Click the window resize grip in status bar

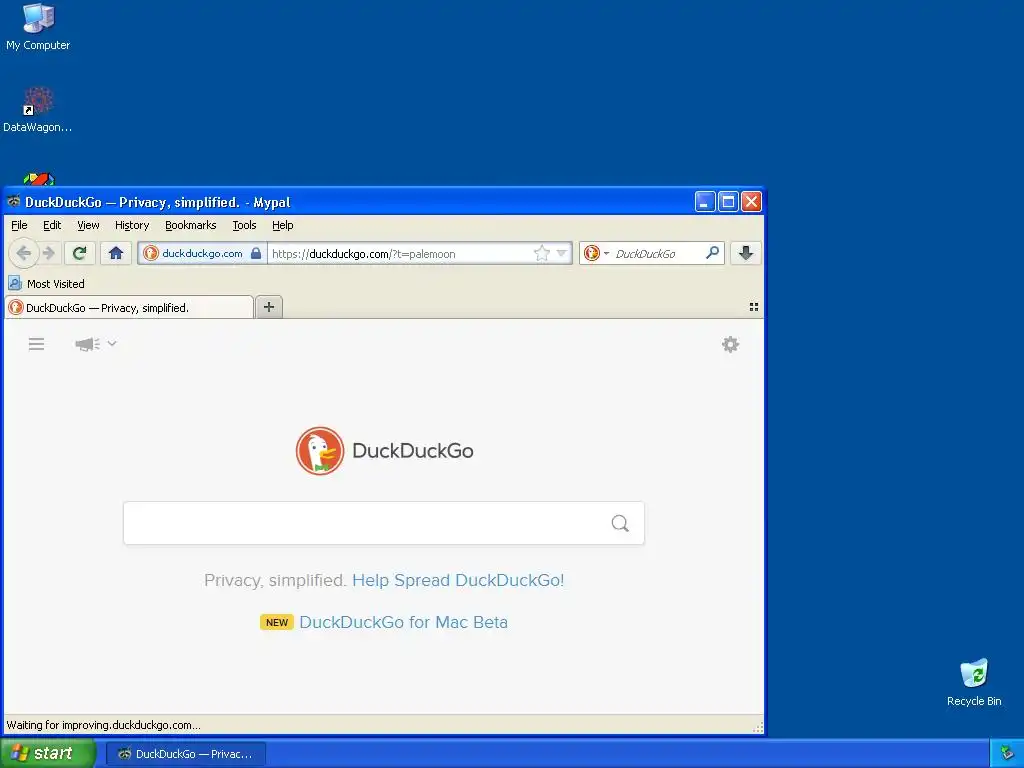click(x=758, y=727)
